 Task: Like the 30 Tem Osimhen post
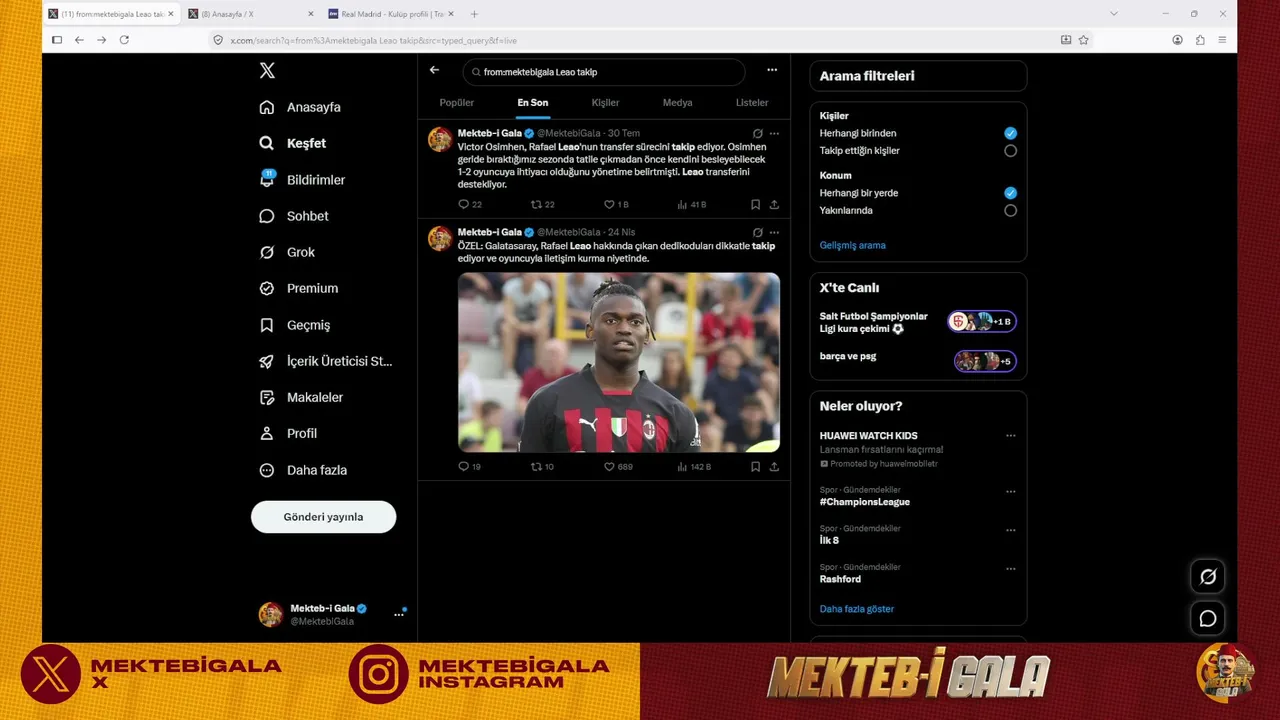tap(609, 204)
